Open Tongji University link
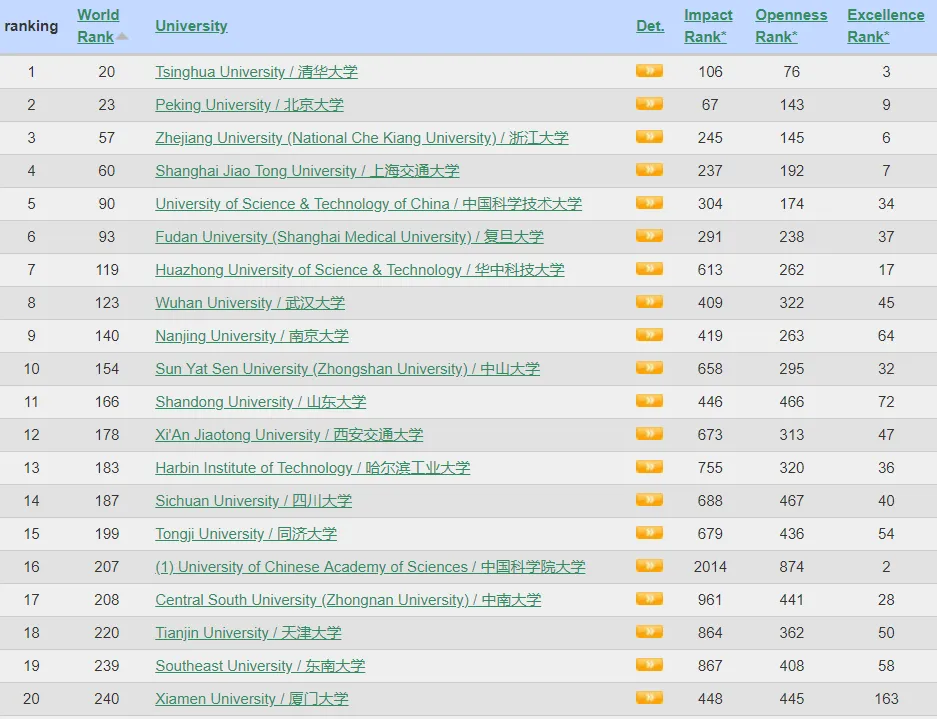 [x=246, y=534]
